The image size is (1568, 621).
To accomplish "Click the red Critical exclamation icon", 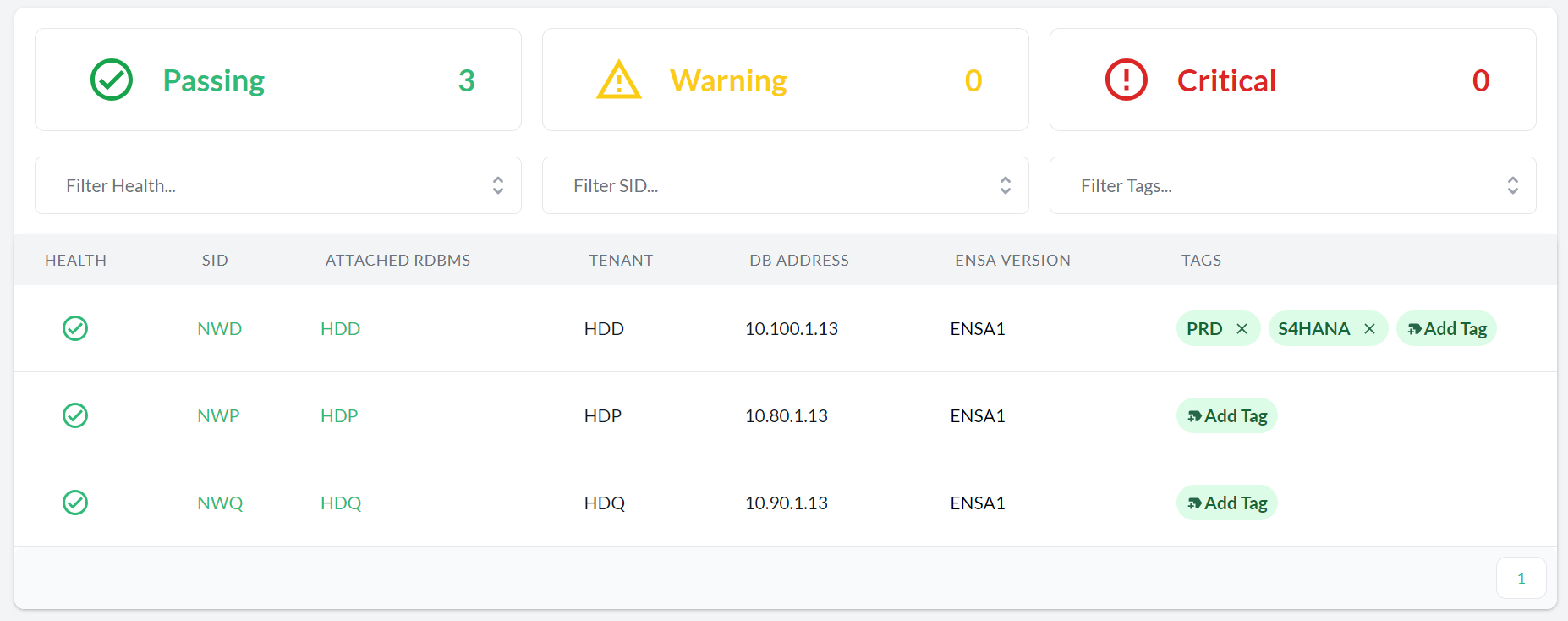I will [1126, 80].
